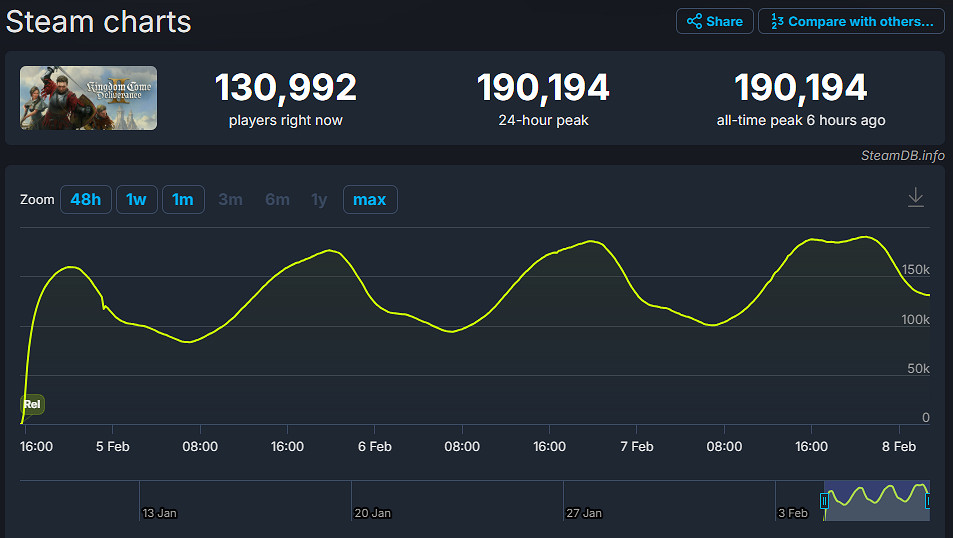Click the all-time peak 190,194 figure
The image size is (953, 538).
[800, 89]
